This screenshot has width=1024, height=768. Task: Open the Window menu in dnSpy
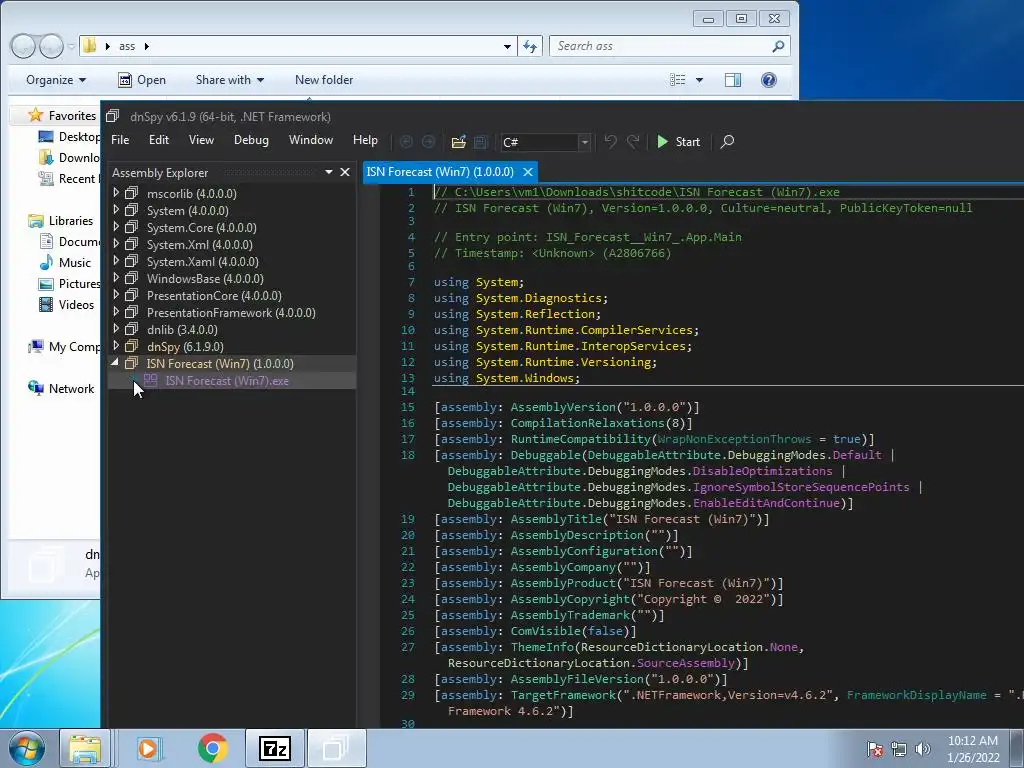(x=311, y=140)
